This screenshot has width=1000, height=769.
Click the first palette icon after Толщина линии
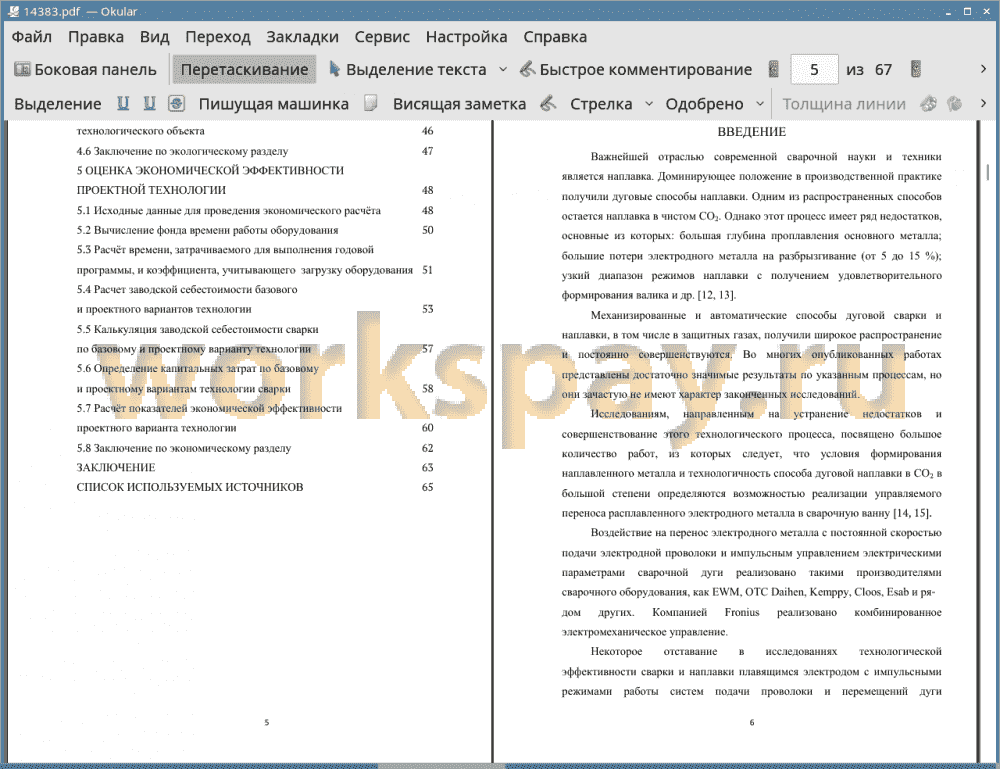(x=929, y=103)
